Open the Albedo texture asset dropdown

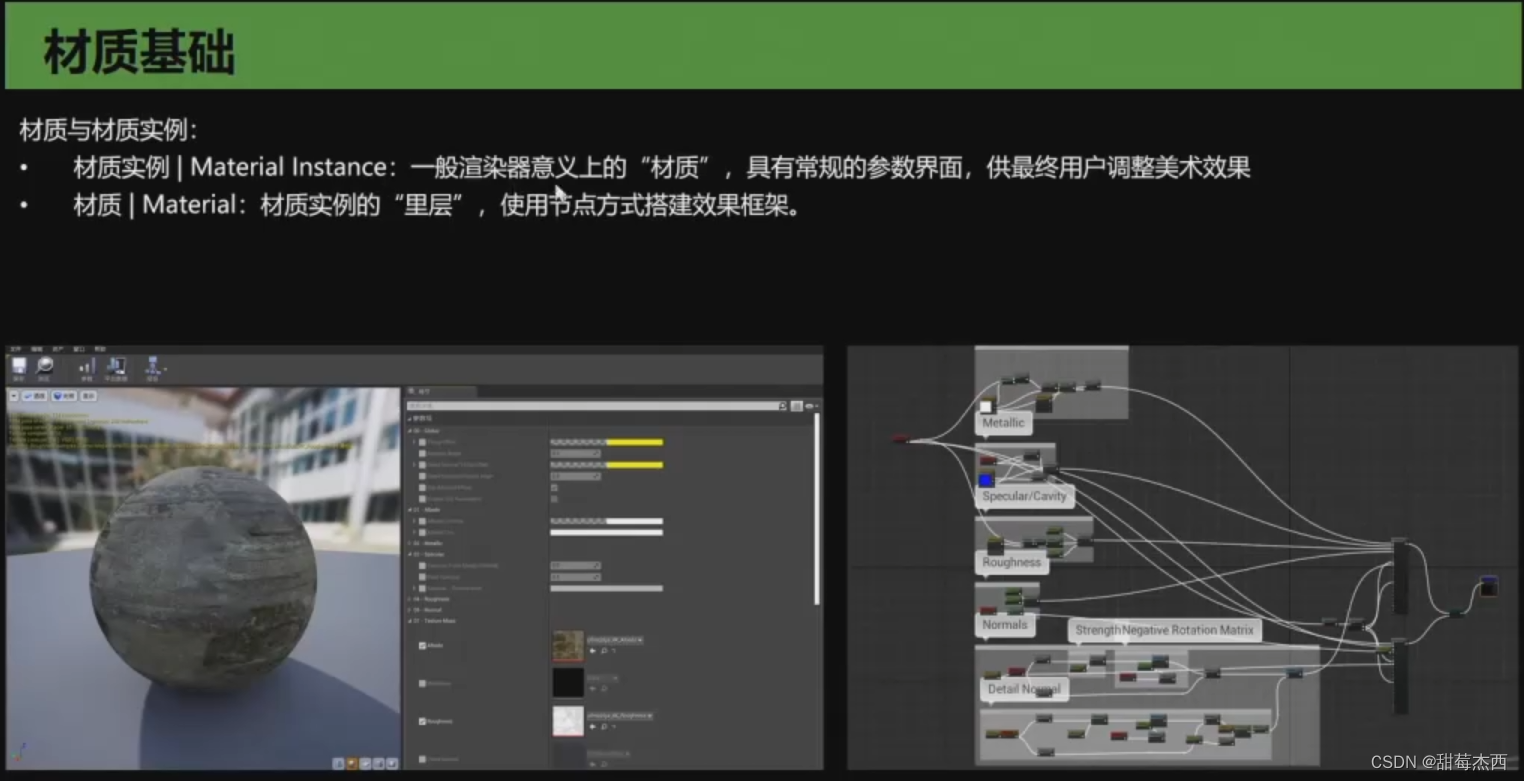(x=615, y=640)
